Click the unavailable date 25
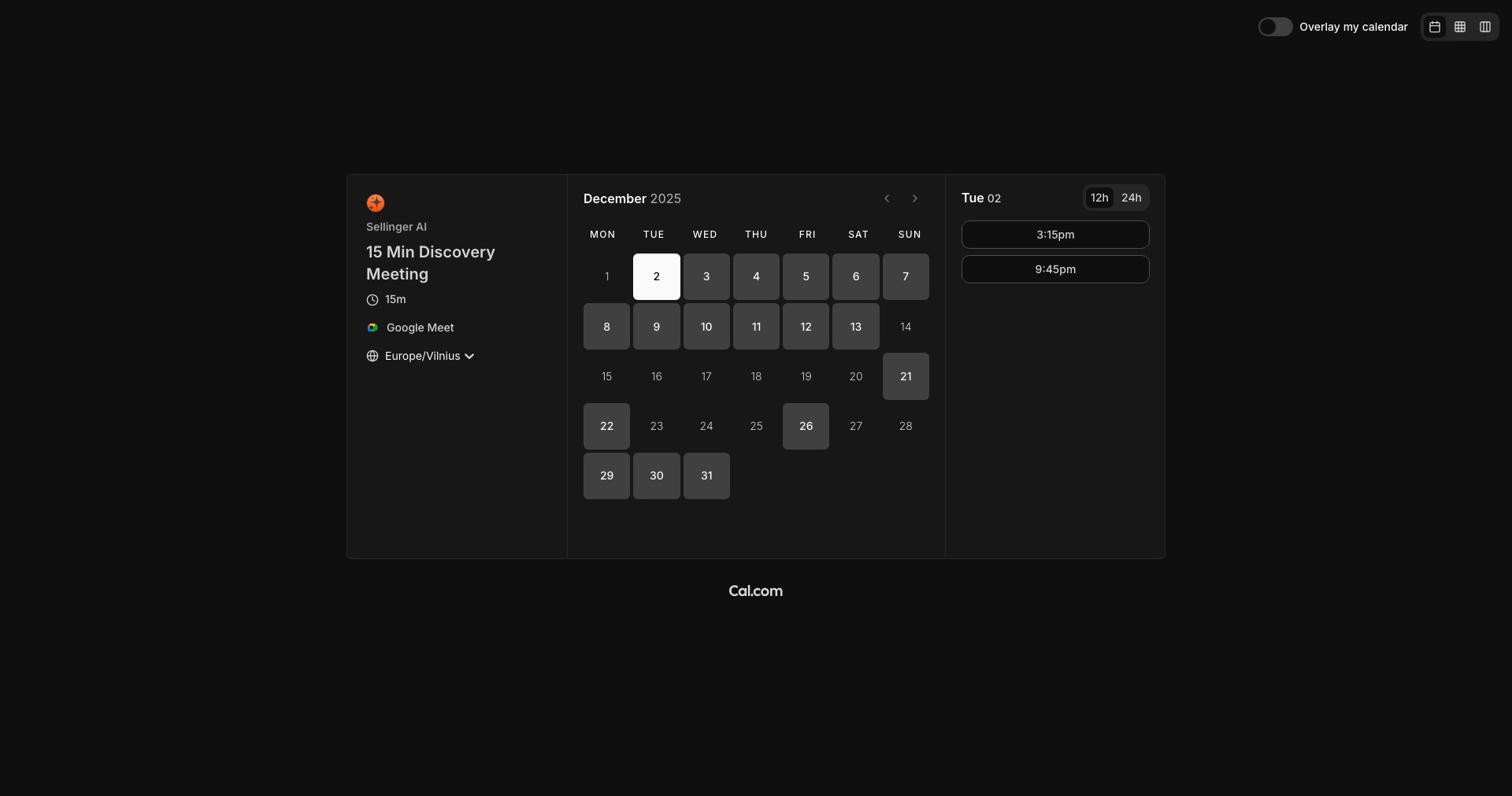This screenshot has height=796, width=1512. click(756, 426)
